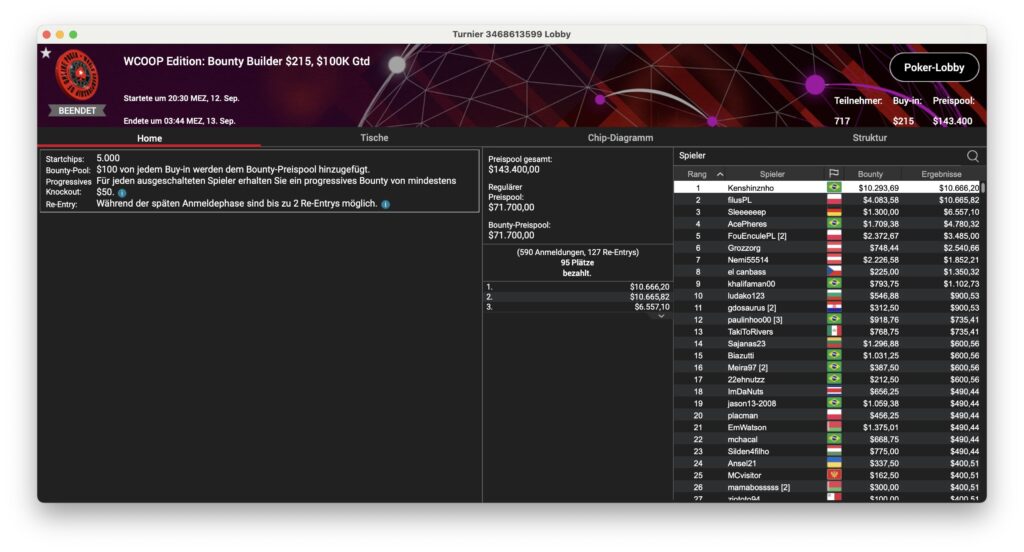Switch to the Tische tab

tap(374, 138)
